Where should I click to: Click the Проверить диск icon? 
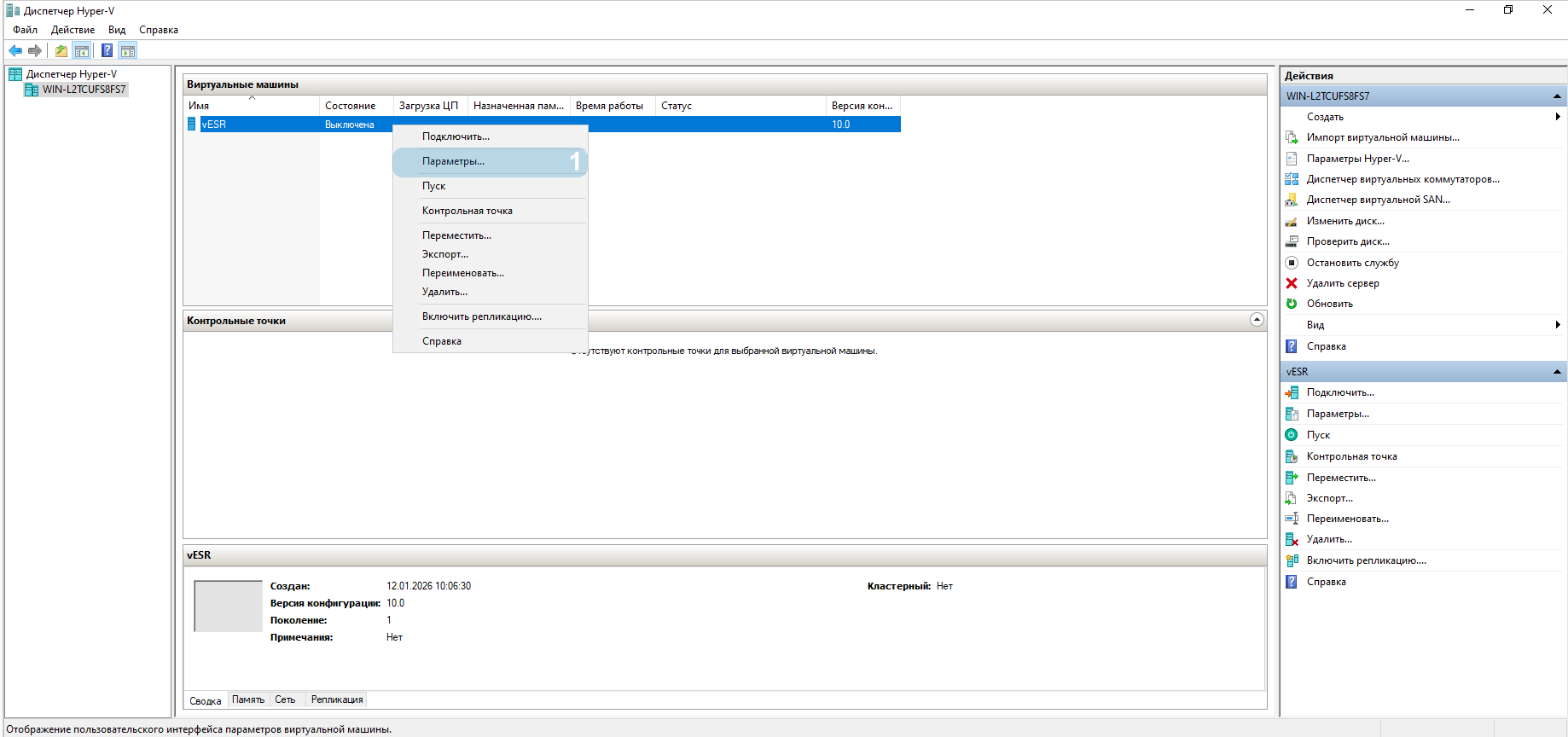[x=1292, y=241]
